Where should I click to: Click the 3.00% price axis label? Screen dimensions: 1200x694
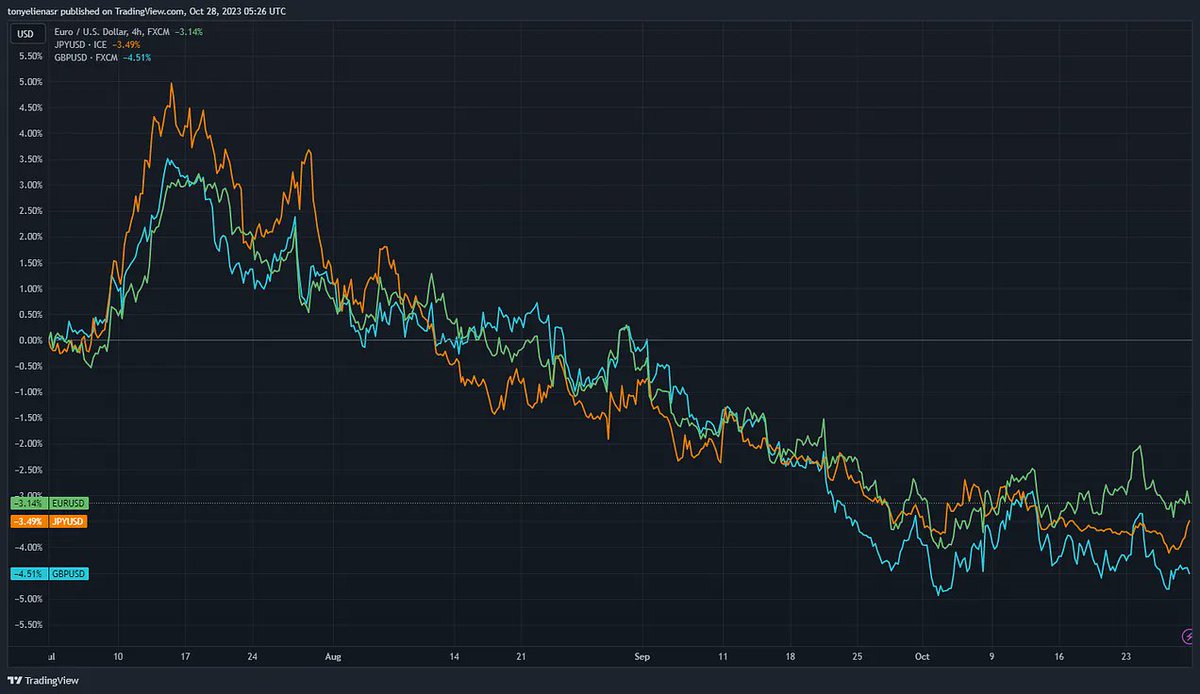[33, 185]
